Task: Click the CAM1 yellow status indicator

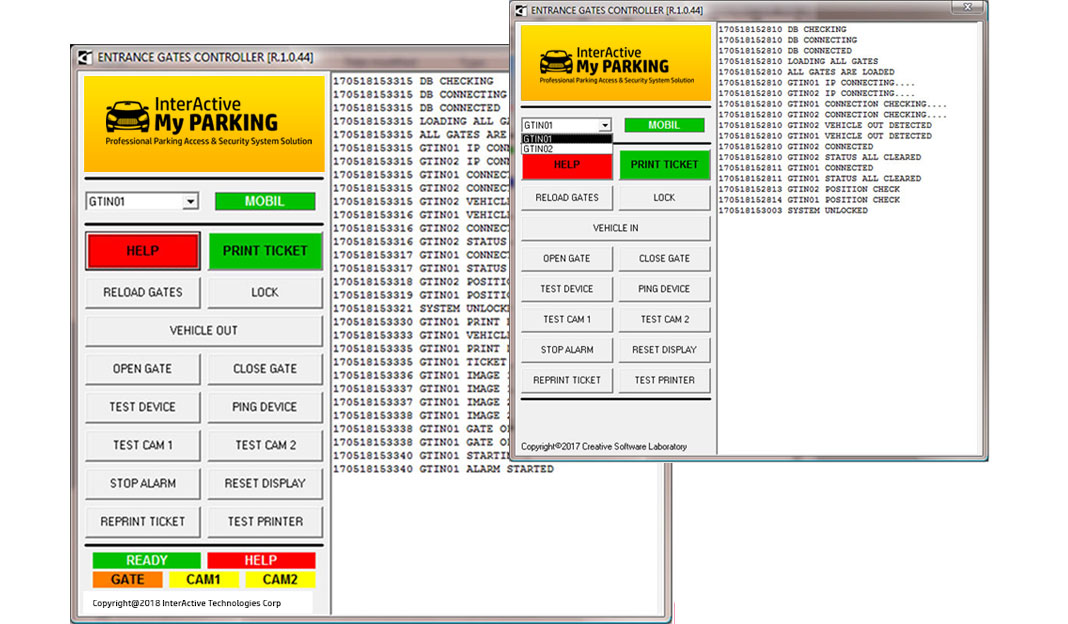Action: 204,579
